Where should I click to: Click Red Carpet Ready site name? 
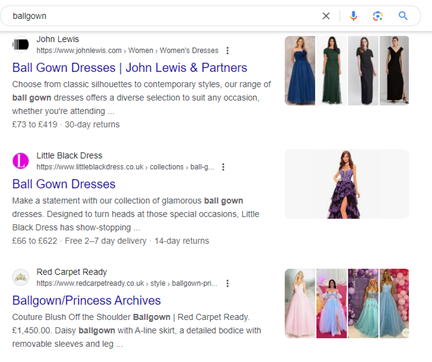tap(72, 272)
